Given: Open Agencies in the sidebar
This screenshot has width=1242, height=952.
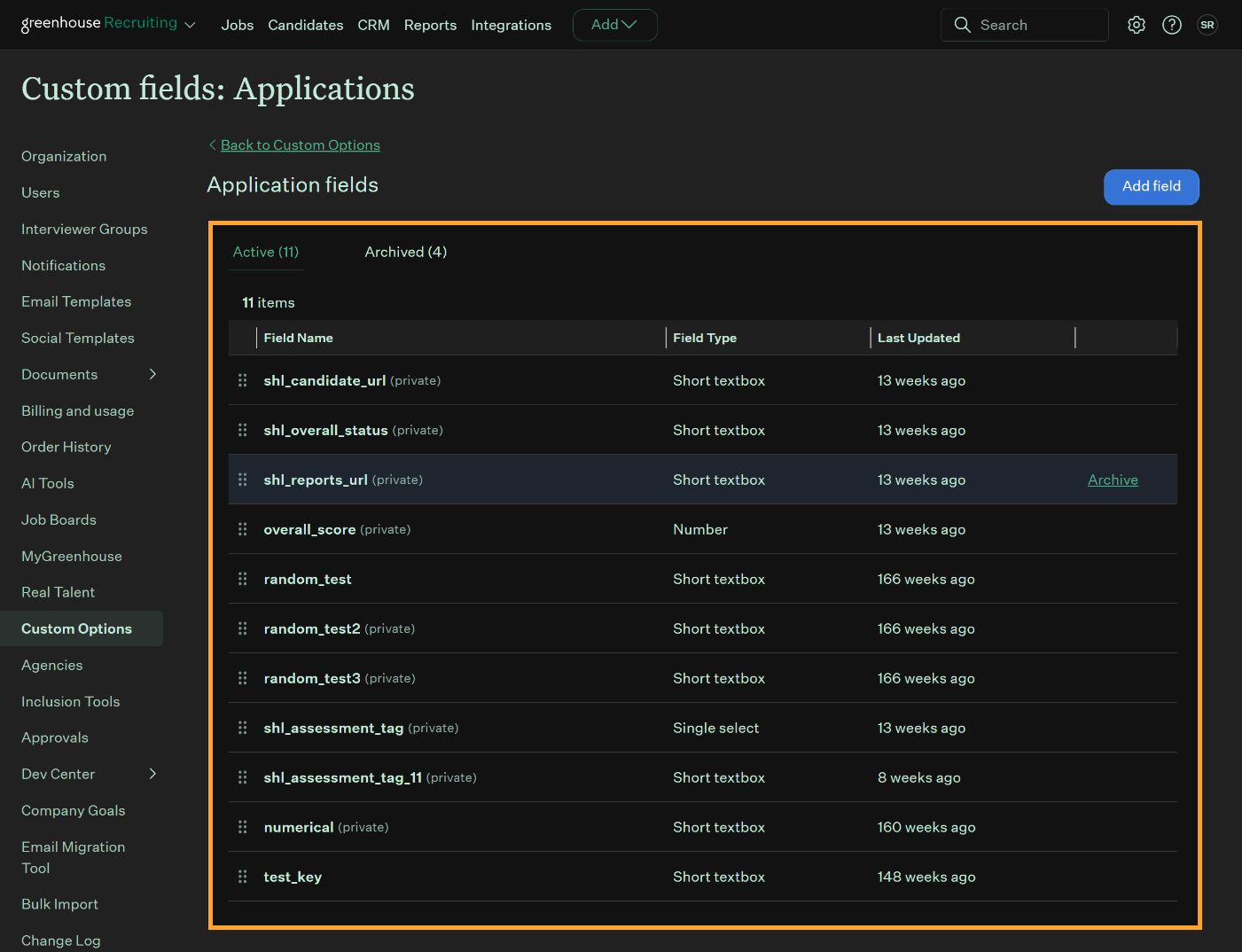Looking at the screenshot, I should 52,665.
